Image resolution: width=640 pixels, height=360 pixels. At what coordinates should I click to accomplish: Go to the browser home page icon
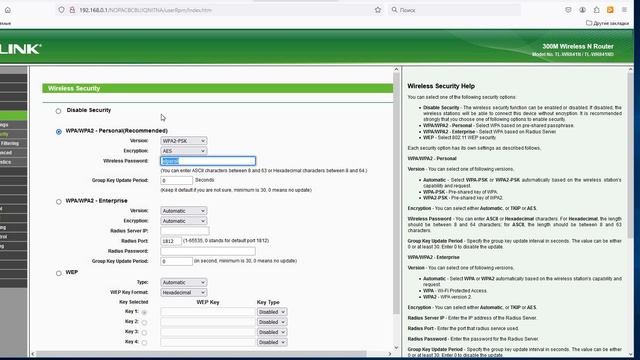(7, 10)
